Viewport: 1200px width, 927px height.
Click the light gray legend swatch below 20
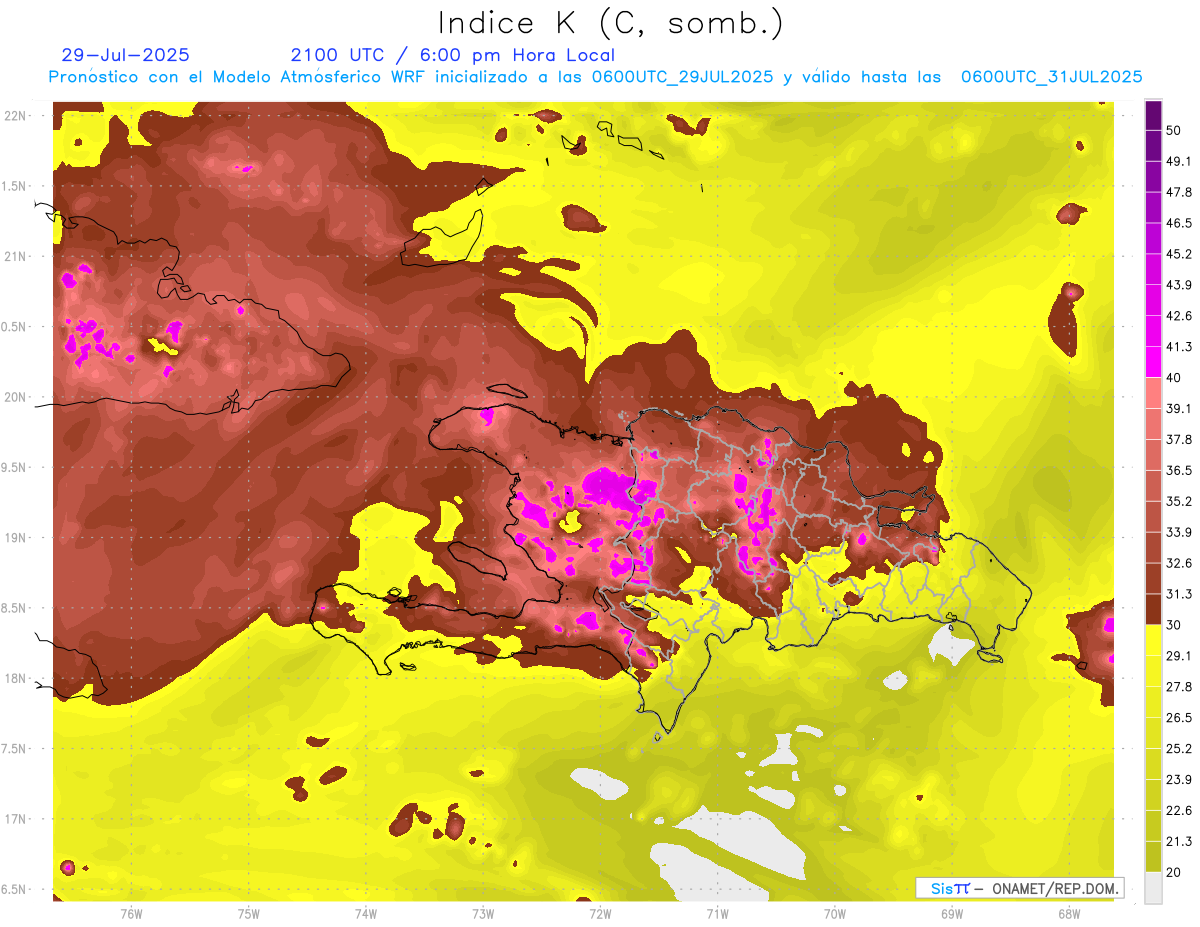pyautogui.click(x=1153, y=887)
